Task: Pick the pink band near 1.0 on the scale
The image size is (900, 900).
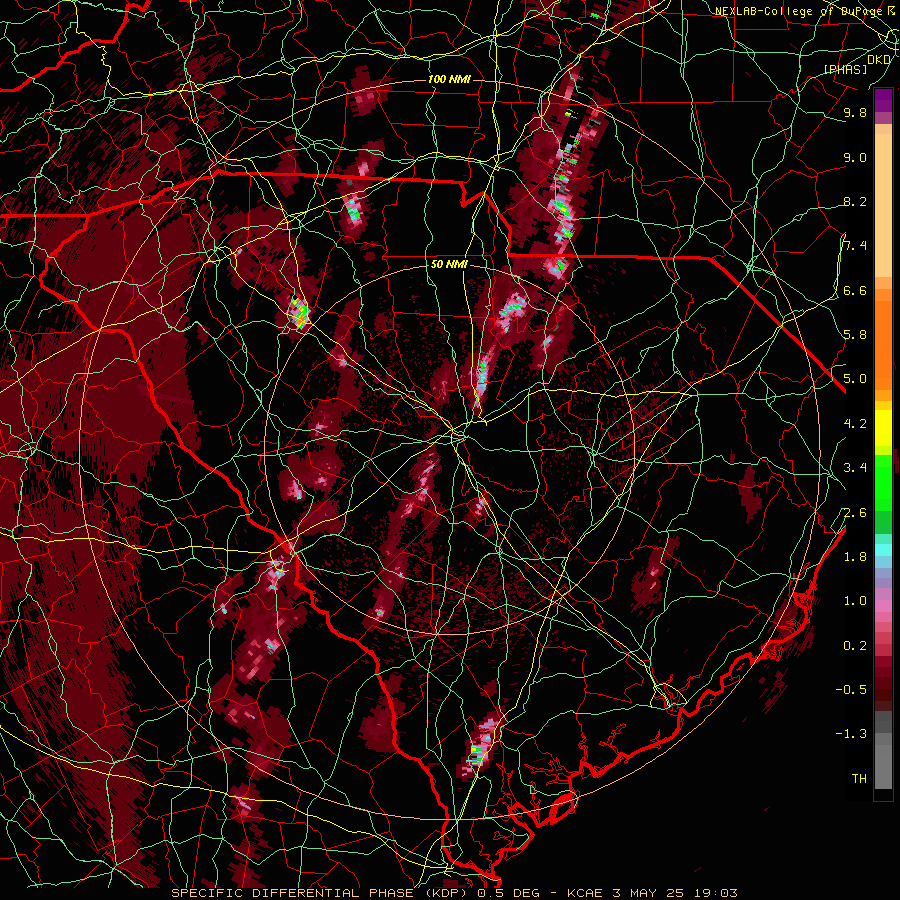Action: [883, 606]
